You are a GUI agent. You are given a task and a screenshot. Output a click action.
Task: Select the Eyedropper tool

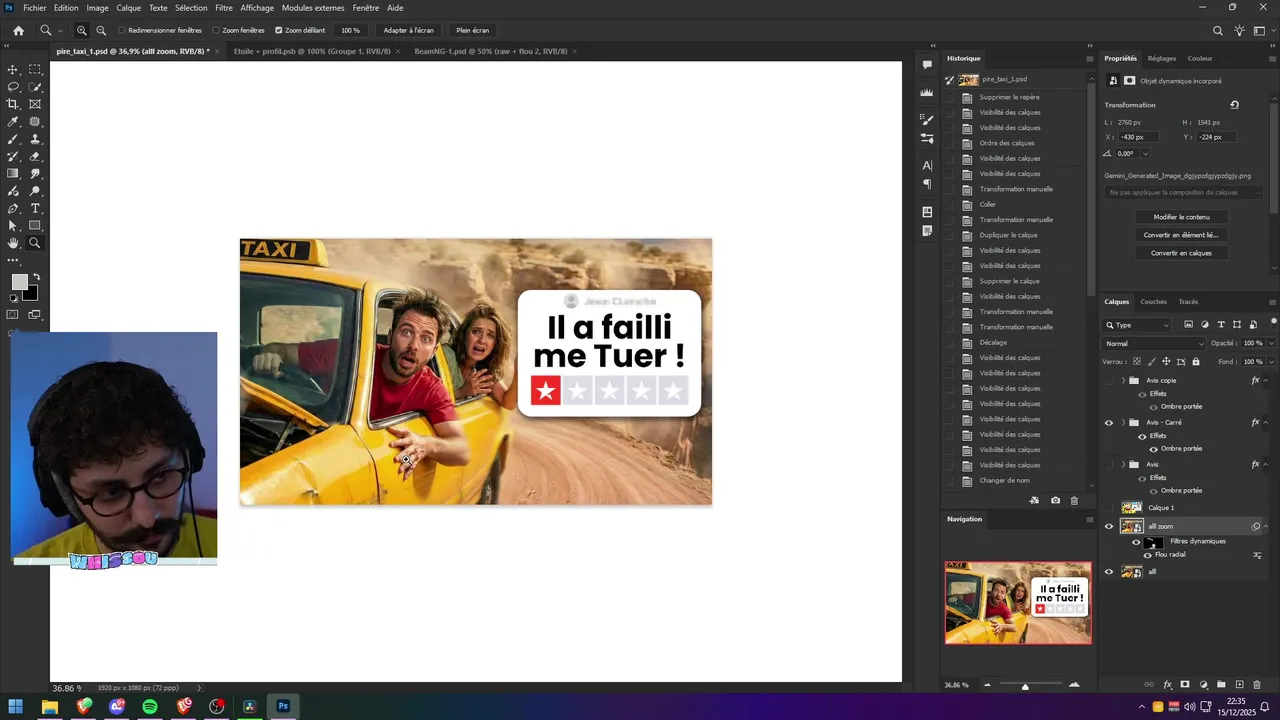tap(13, 122)
